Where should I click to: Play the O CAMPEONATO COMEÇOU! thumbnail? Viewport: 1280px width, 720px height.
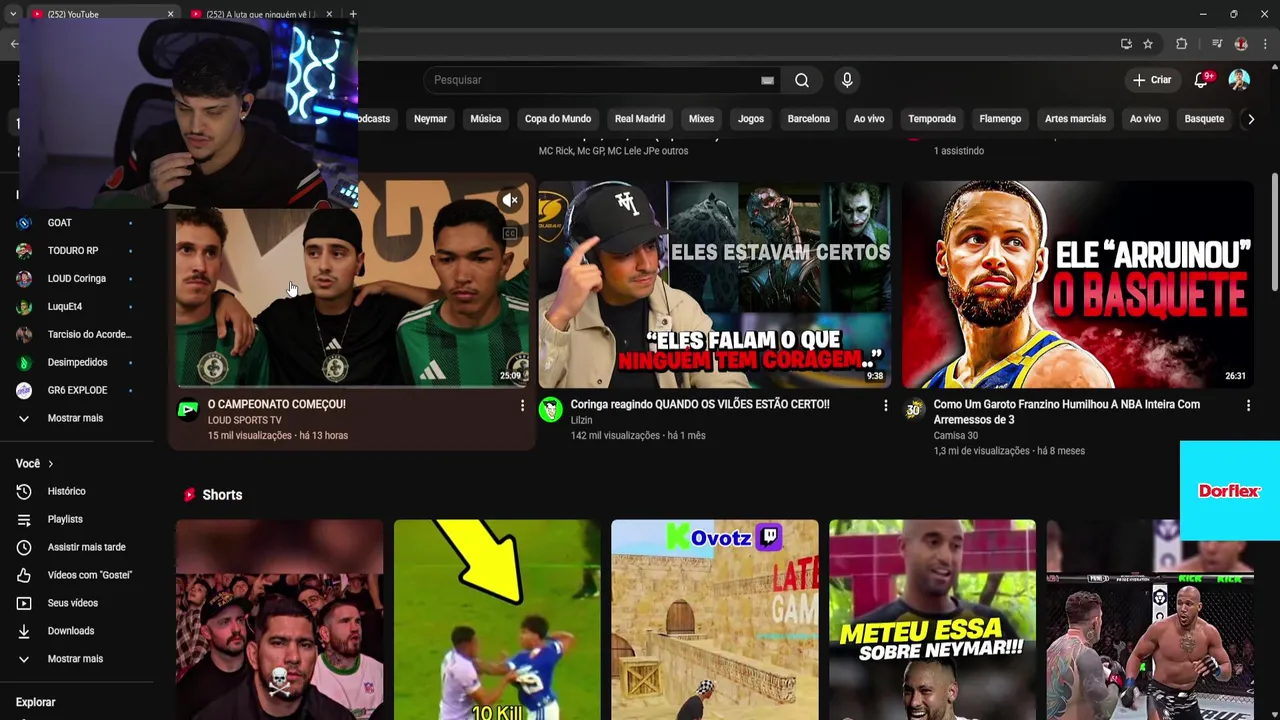click(352, 284)
